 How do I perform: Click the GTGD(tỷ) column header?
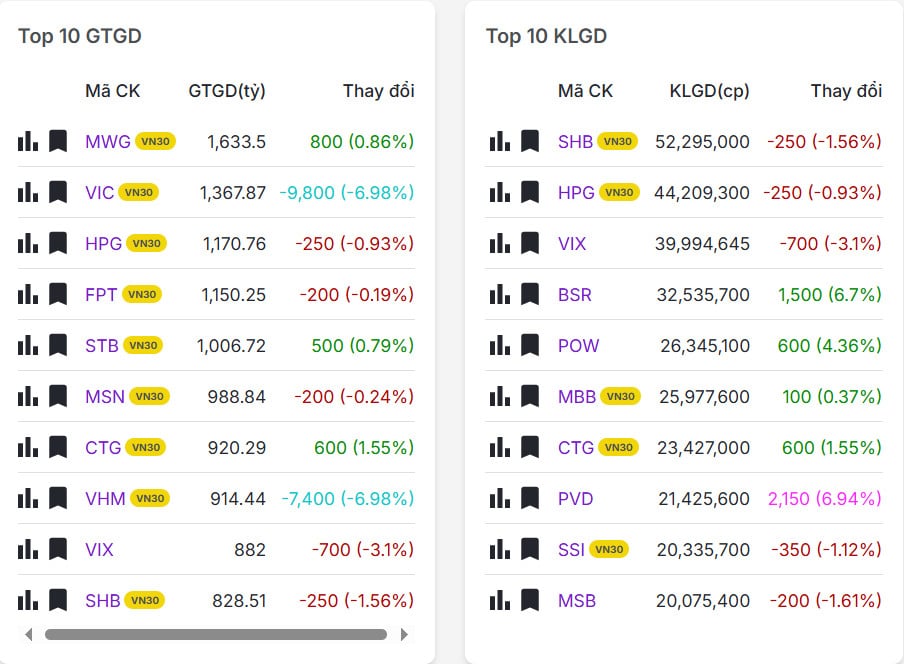coord(227,91)
